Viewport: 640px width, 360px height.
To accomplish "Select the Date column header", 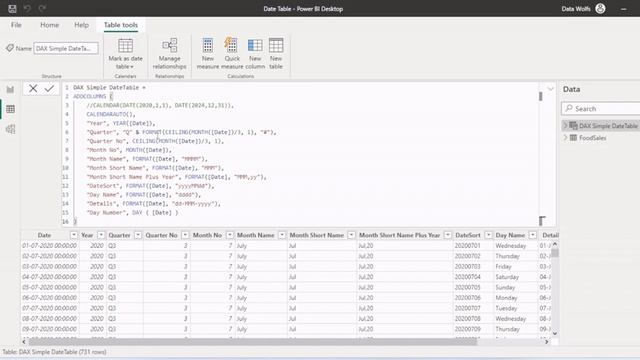I will [44, 235].
